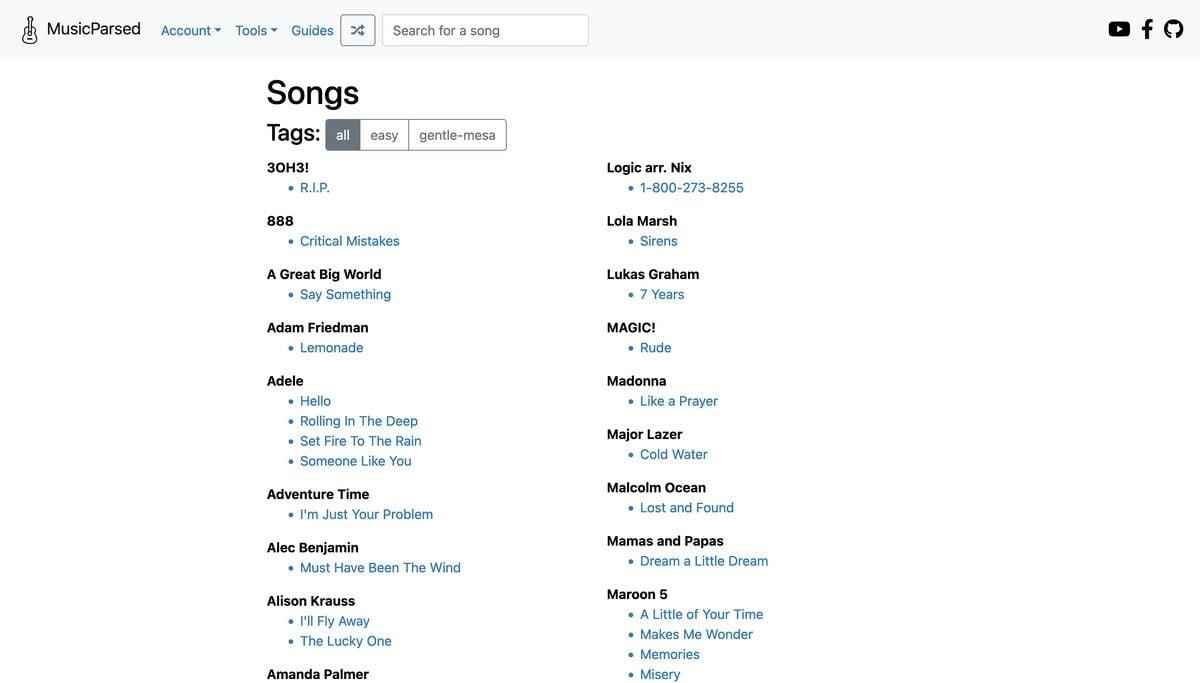This screenshot has height=683, width=1200.
Task: Click the MusicParsed brand name
Action: 94,29
